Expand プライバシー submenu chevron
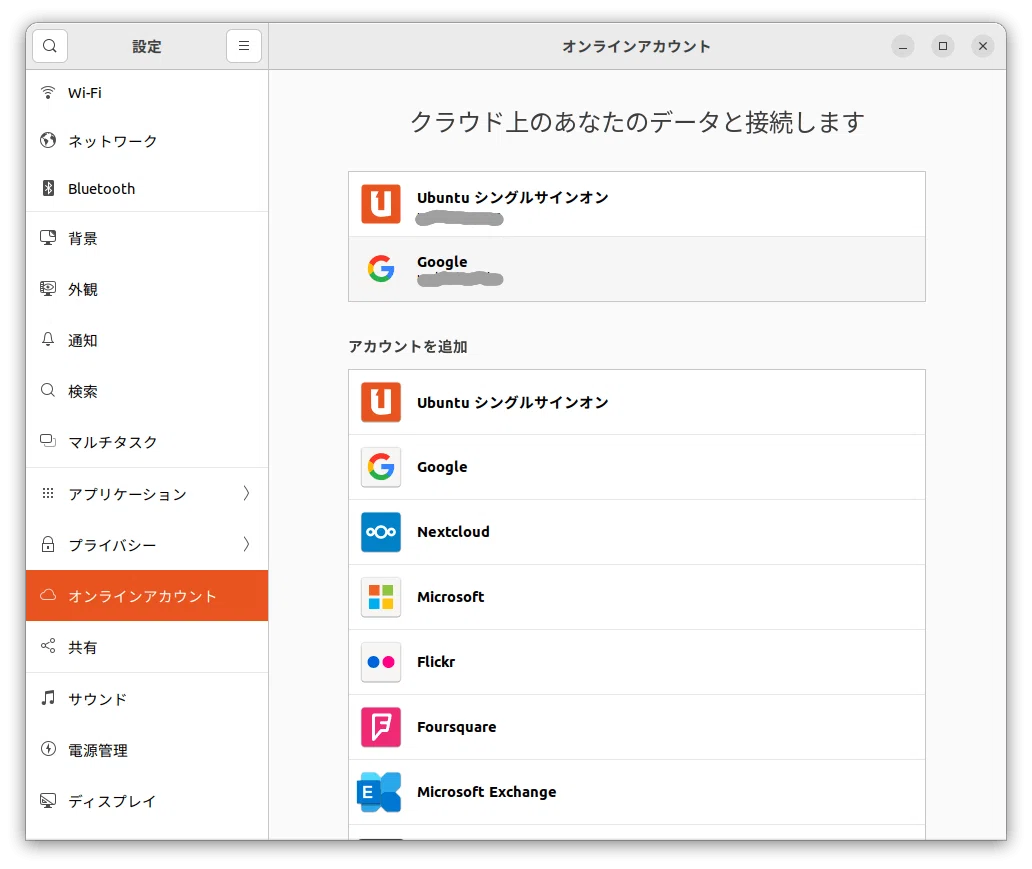Screen dimensions: 1032x869 coord(246,544)
